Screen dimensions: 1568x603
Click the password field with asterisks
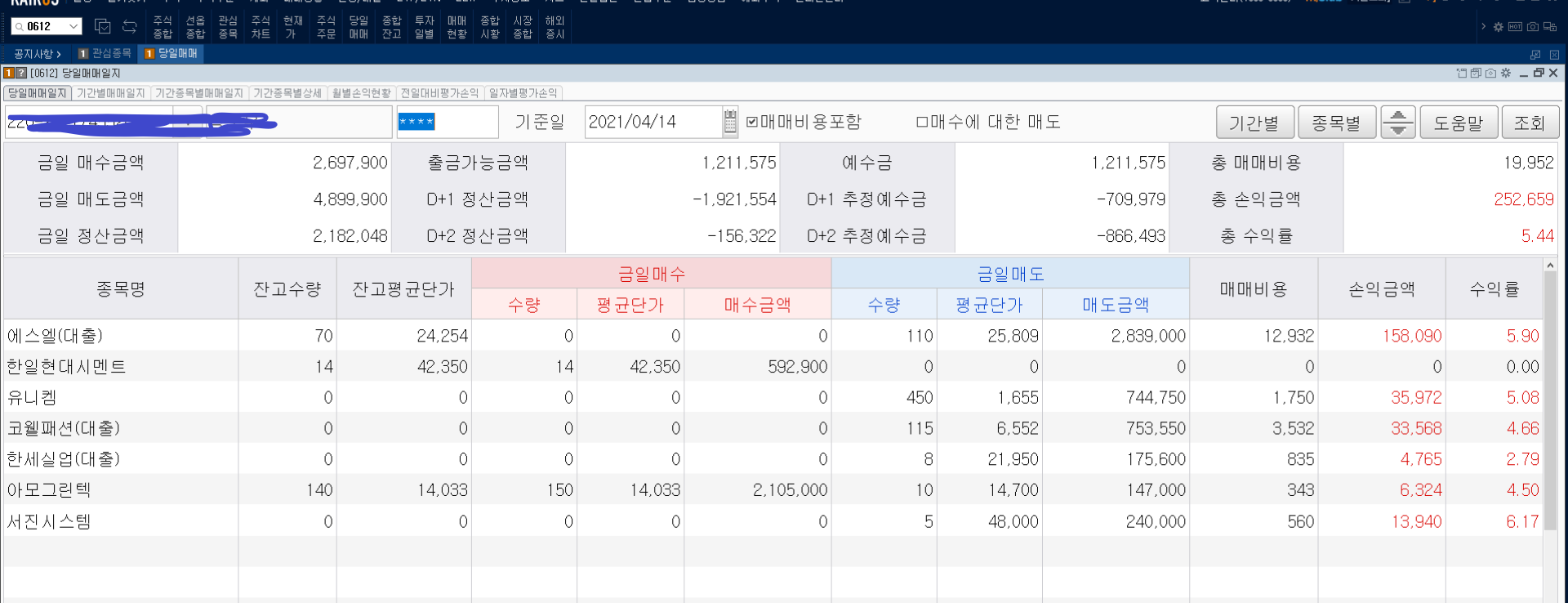(448, 122)
